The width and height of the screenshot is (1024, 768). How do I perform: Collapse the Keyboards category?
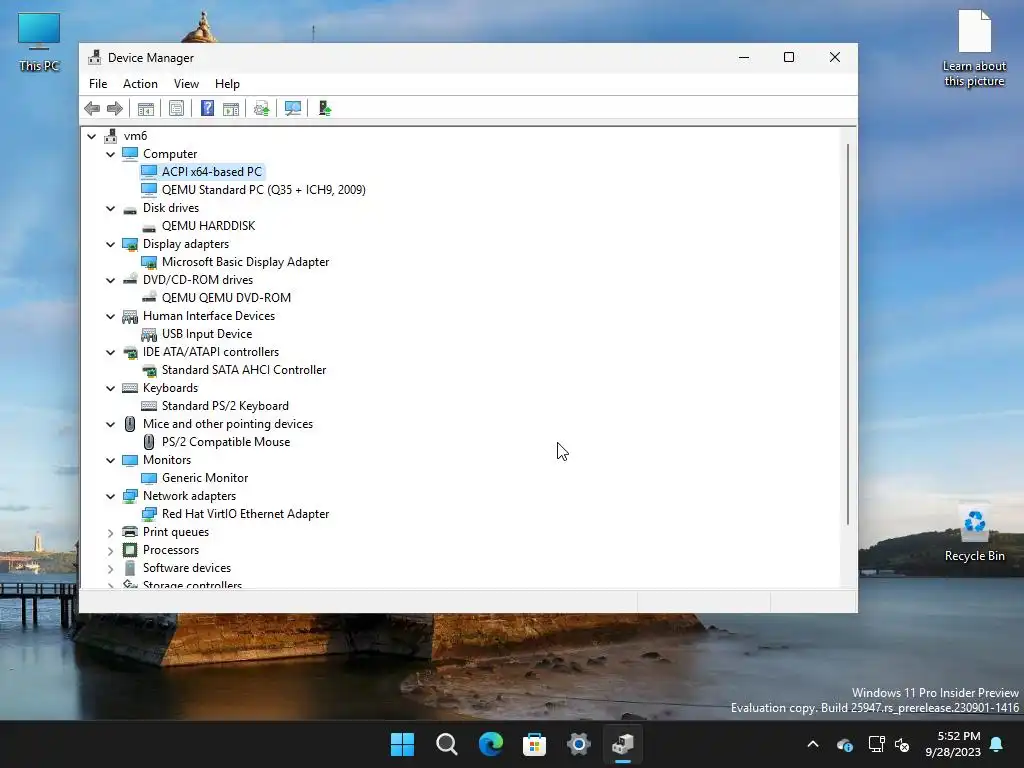pos(110,388)
